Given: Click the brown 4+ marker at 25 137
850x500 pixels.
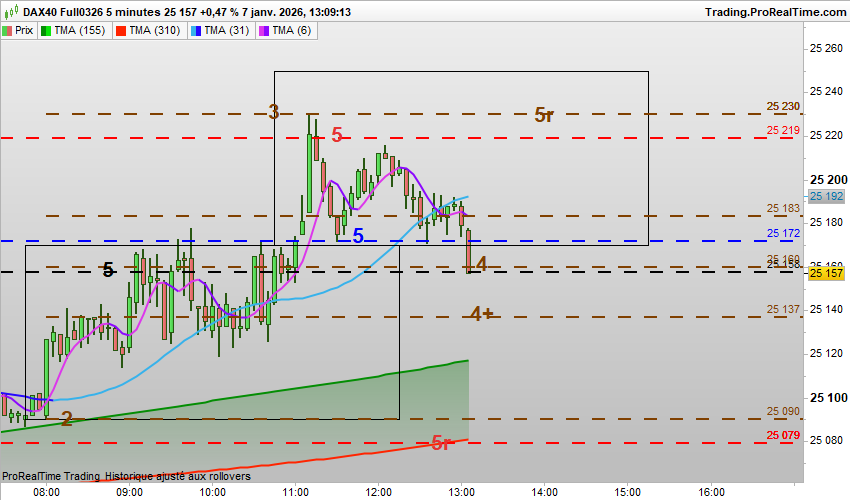Looking at the screenshot, I should [482, 313].
